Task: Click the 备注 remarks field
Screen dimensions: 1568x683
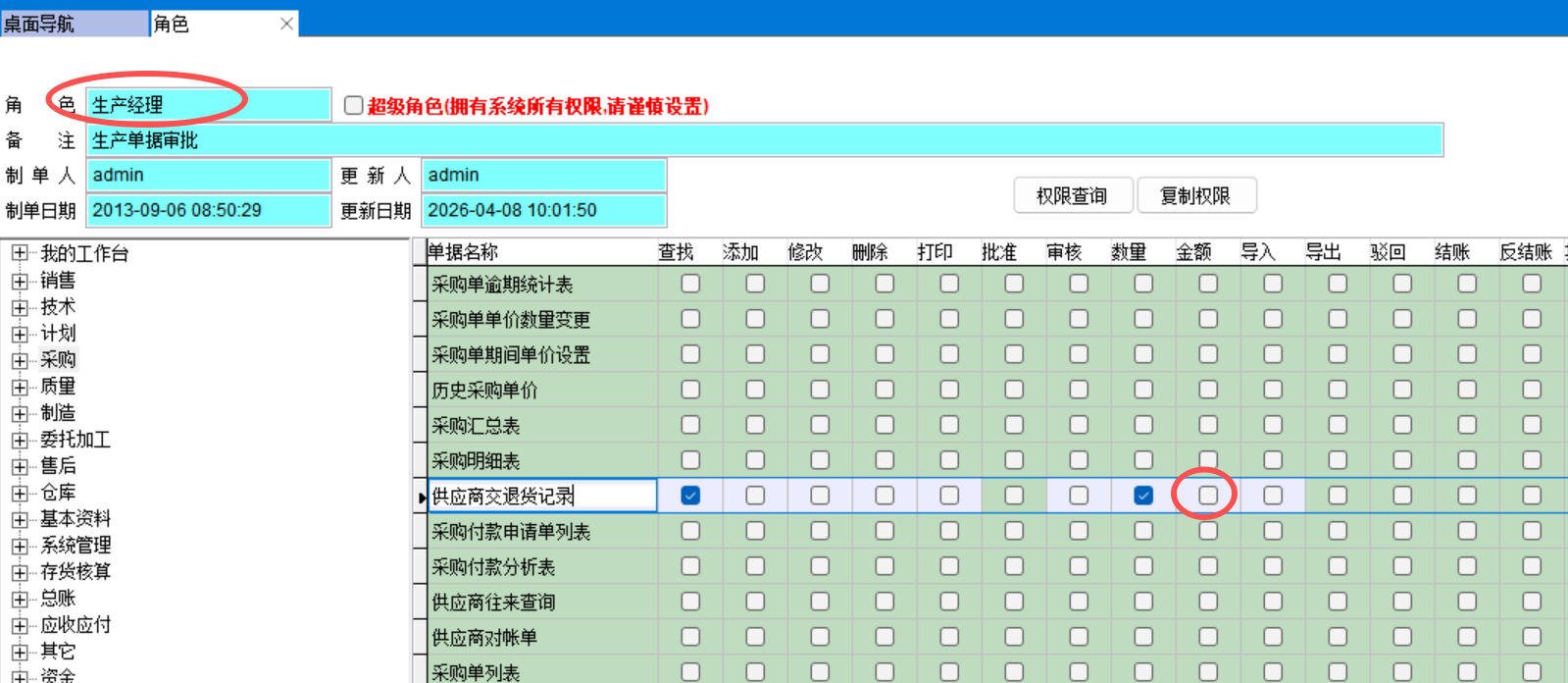Action: click(765, 140)
